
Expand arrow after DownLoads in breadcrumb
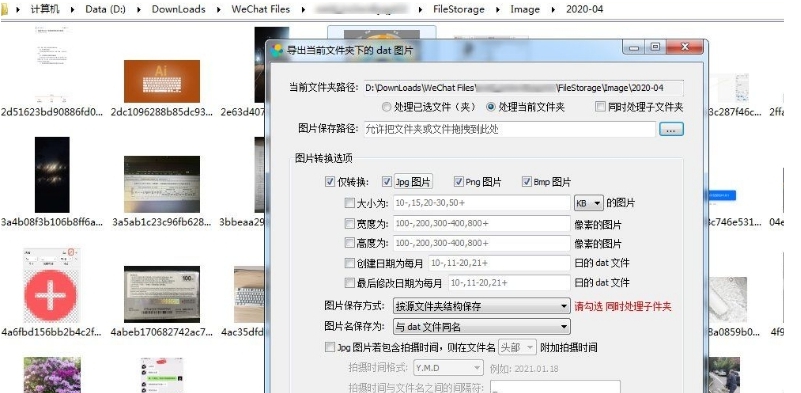(218, 9)
